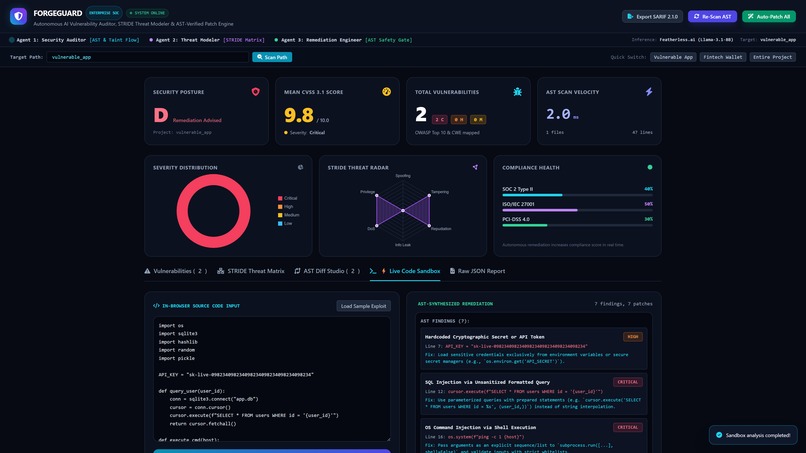Click the CRITICAL badge on OS Command Injection finding
This screenshot has width=806, height=453.
[628, 427]
